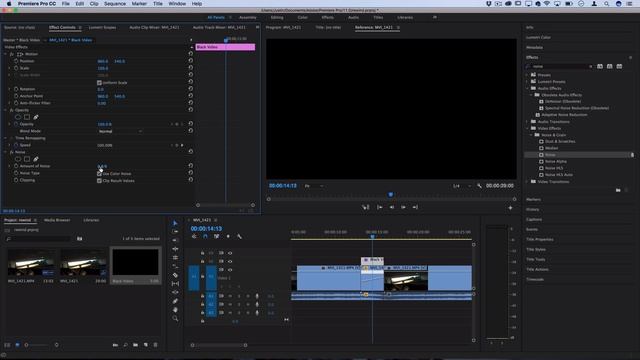Reset the Rotation parameter
Image resolution: width=640 pixels, height=360 pixels.
point(191,89)
